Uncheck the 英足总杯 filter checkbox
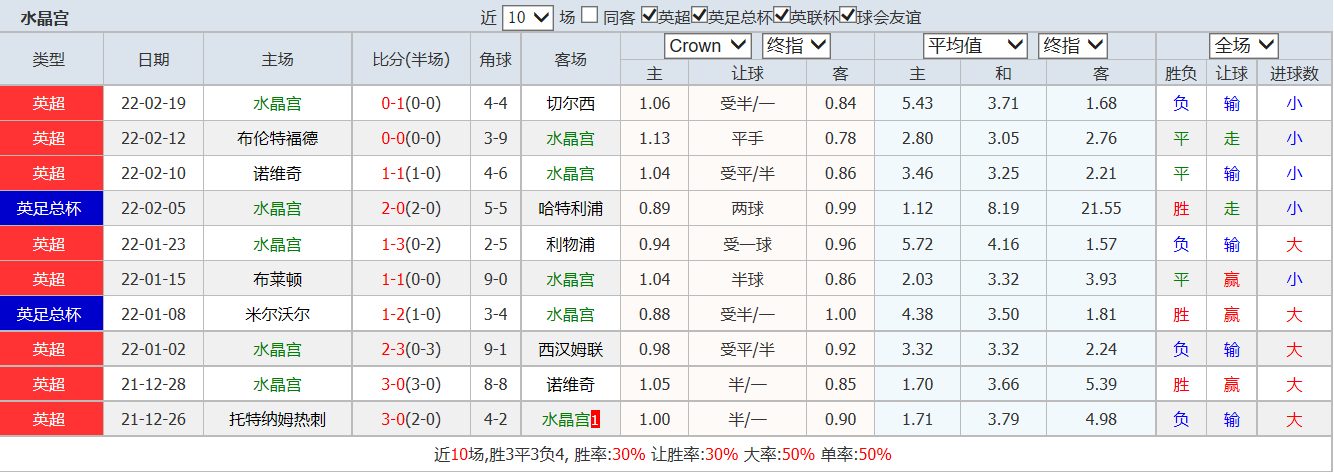 [699, 16]
